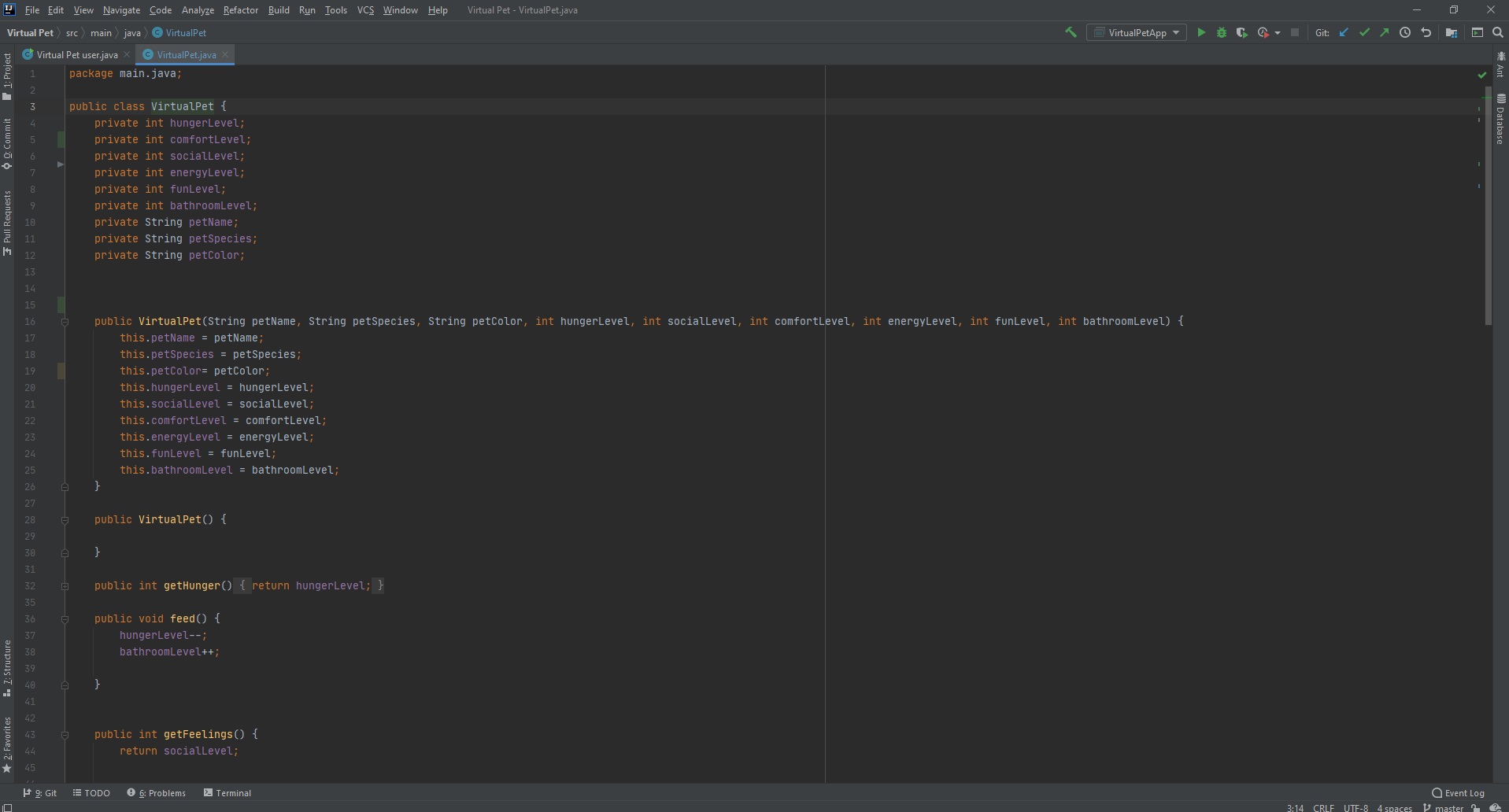Click the main breadcrumb
The image size is (1509, 812).
101,32
